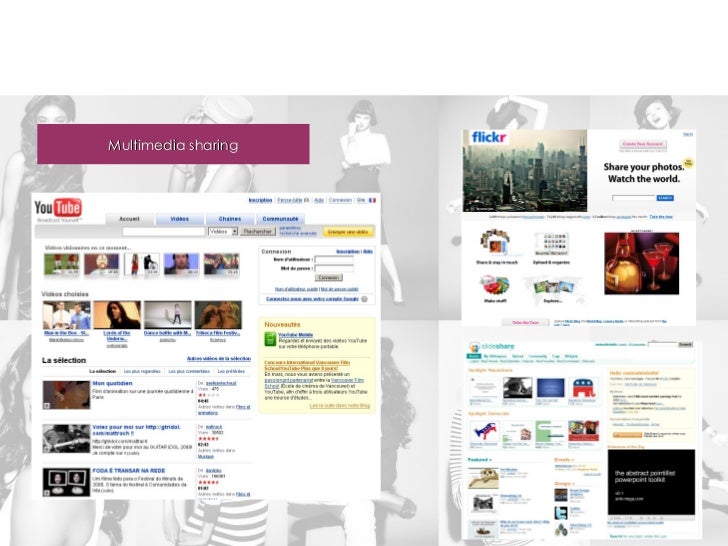Click SlideShare 'Search' button

click(x=685, y=344)
